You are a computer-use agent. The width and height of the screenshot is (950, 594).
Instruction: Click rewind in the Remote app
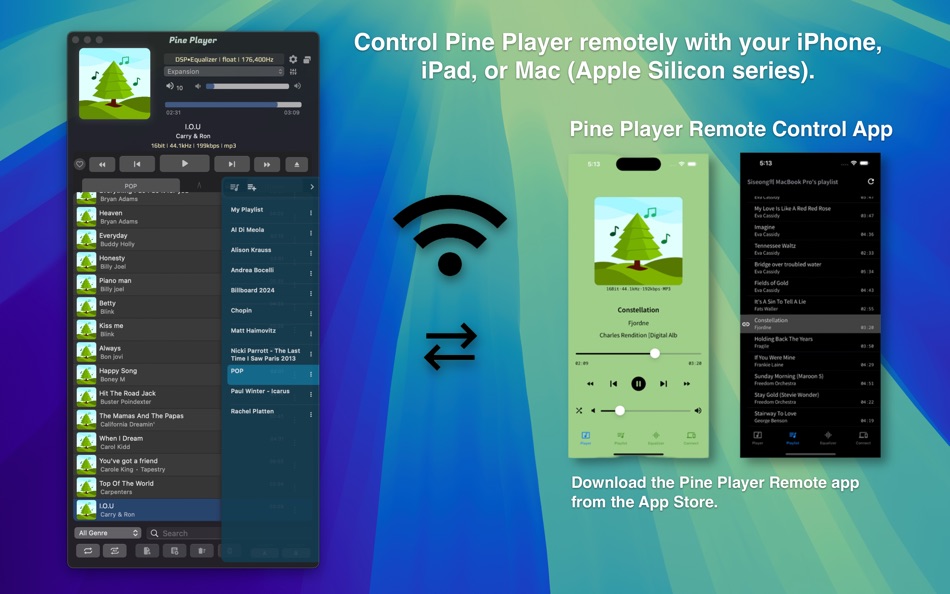[x=590, y=384]
